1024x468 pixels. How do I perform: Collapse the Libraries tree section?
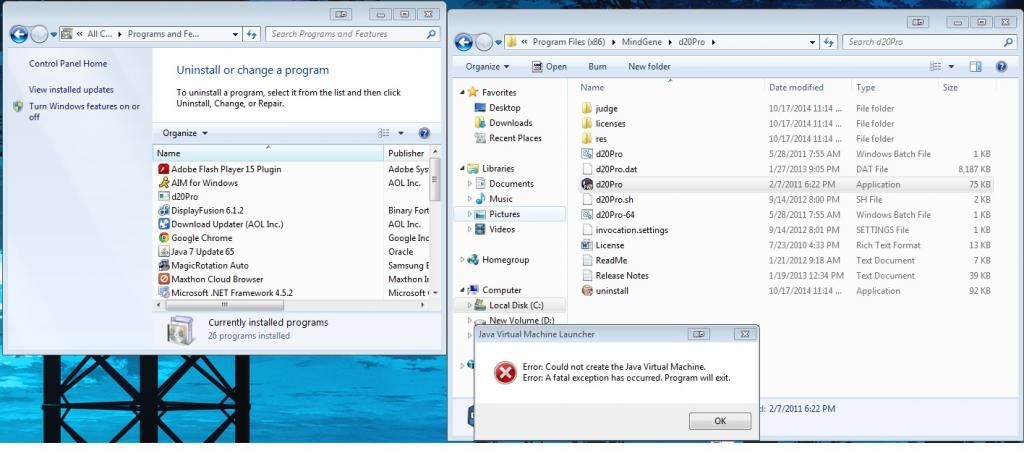click(463, 168)
